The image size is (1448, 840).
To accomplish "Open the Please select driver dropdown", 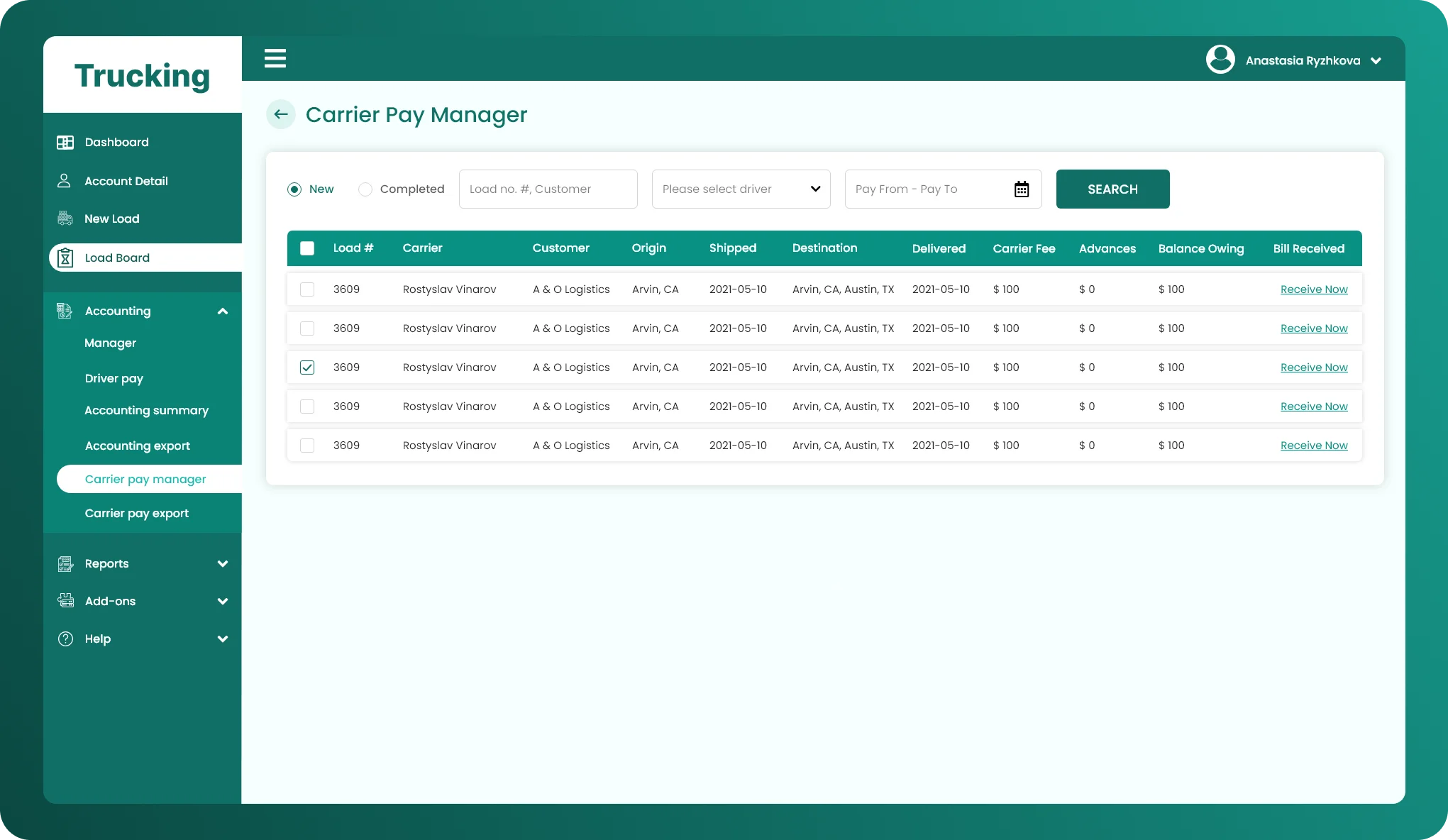I will 741,189.
